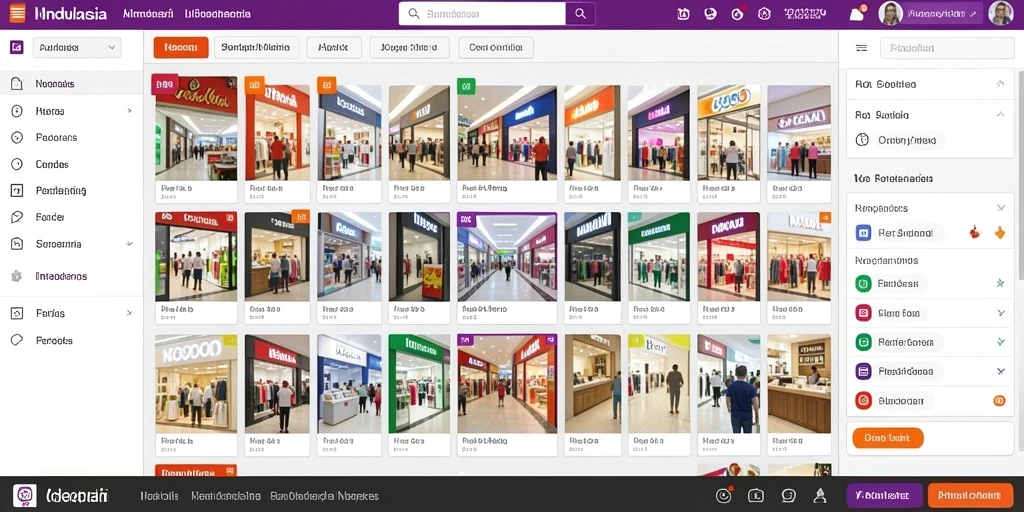Open notifications icon with red badge
1024x512 pixels.
click(x=857, y=14)
